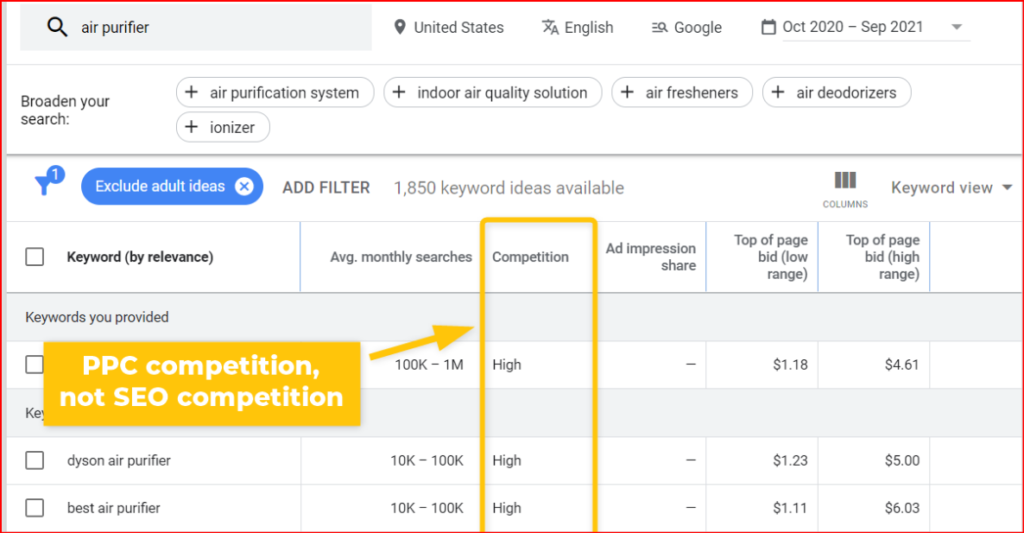This screenshot has width=1024, height=533.
Task: Click the calendar icon by date range
Action: [x=769, y=27]
